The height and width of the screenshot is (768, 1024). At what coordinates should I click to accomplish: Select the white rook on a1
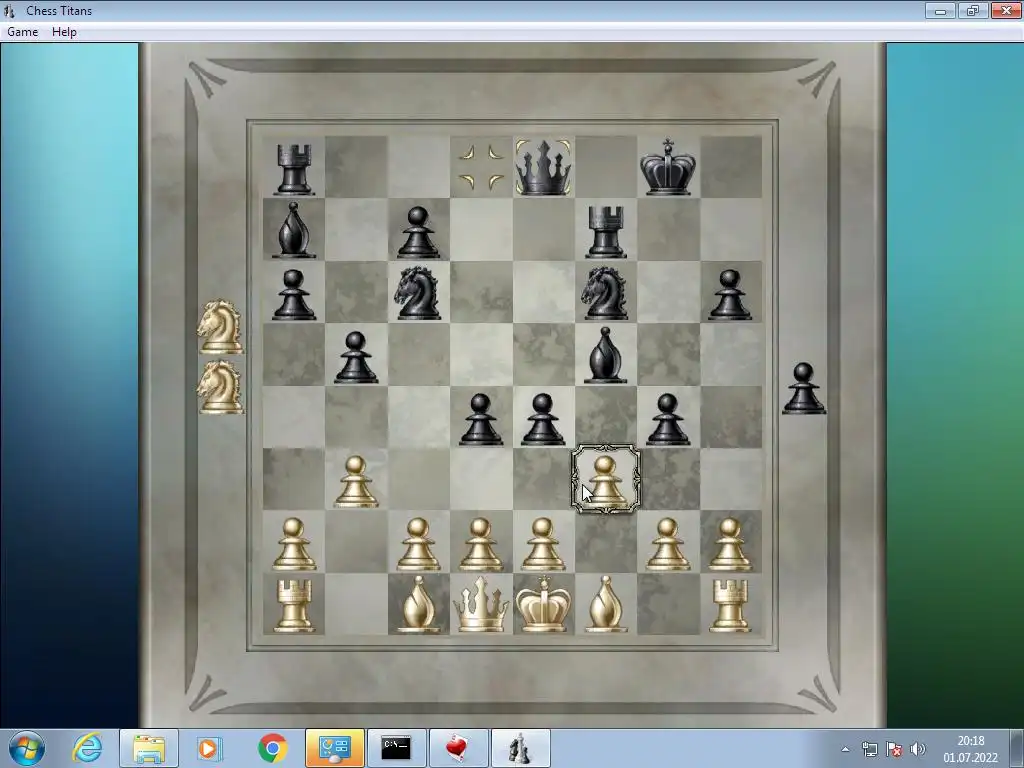tap(294, 607)
